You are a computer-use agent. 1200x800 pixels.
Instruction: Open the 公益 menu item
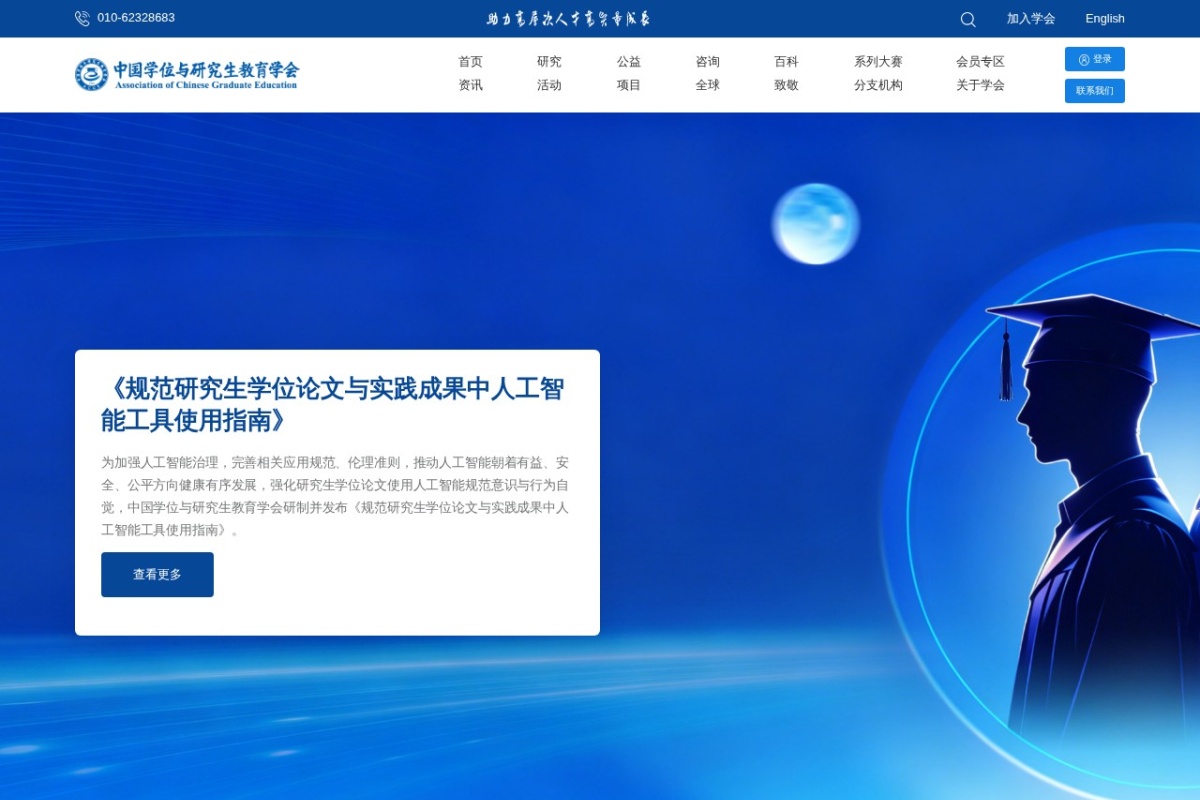(x=629, y=62)
